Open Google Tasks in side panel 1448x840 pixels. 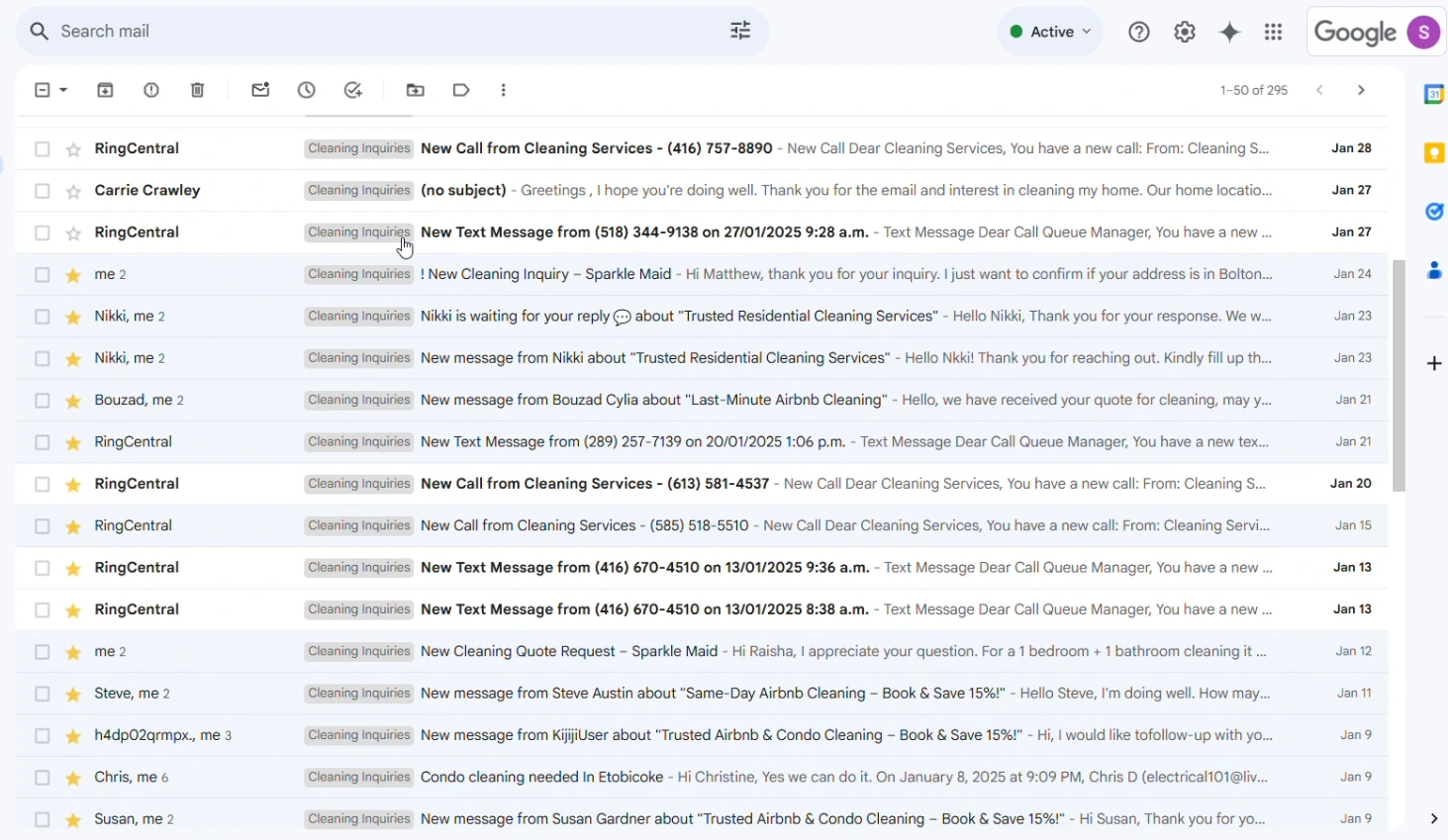coord(1434,212)
